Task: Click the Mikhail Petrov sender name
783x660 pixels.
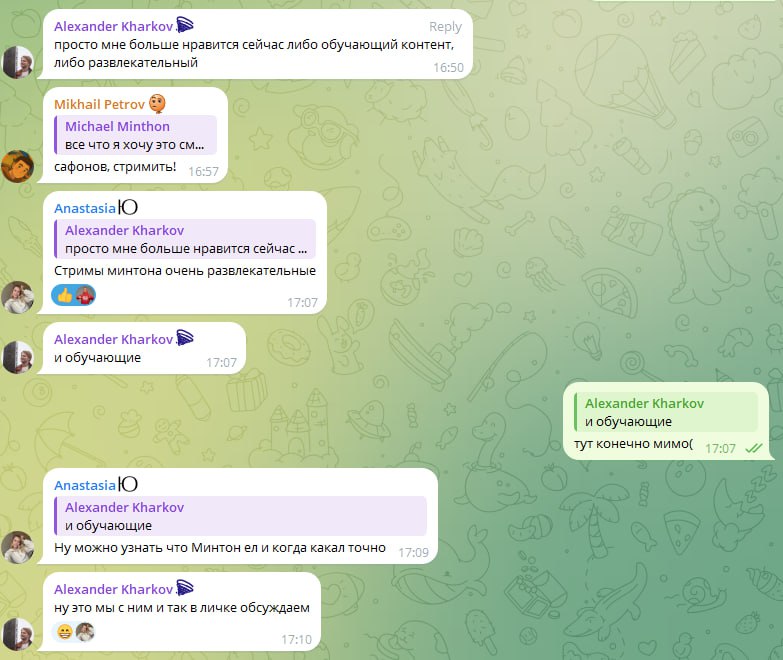Action: point(99,104)
